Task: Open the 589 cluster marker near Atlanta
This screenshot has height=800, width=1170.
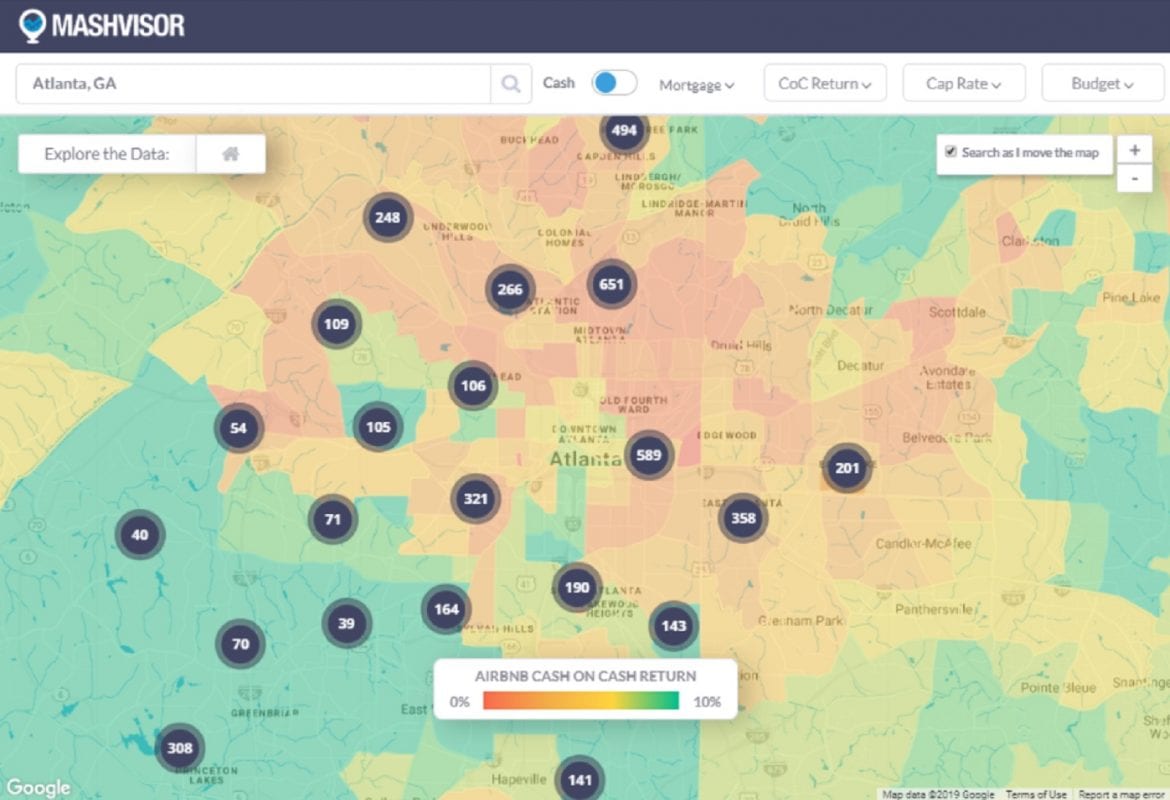Action: tap(649, 455)
